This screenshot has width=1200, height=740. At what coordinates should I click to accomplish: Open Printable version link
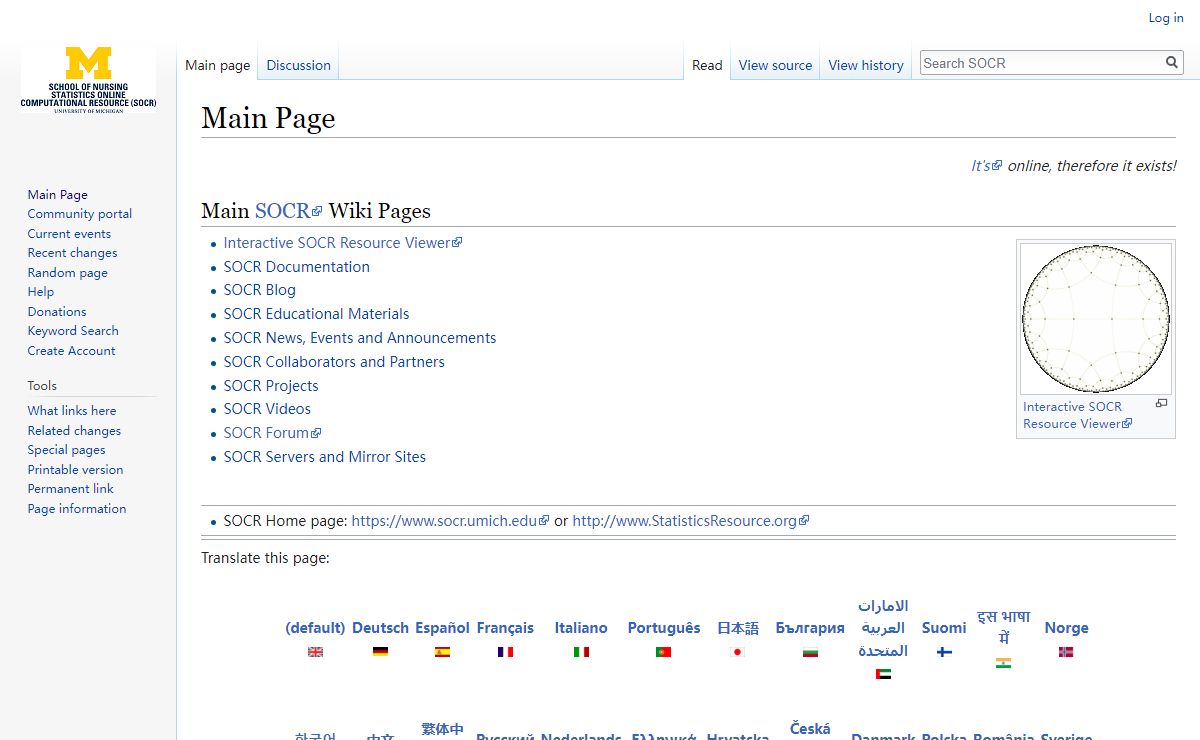pos(75,470)
